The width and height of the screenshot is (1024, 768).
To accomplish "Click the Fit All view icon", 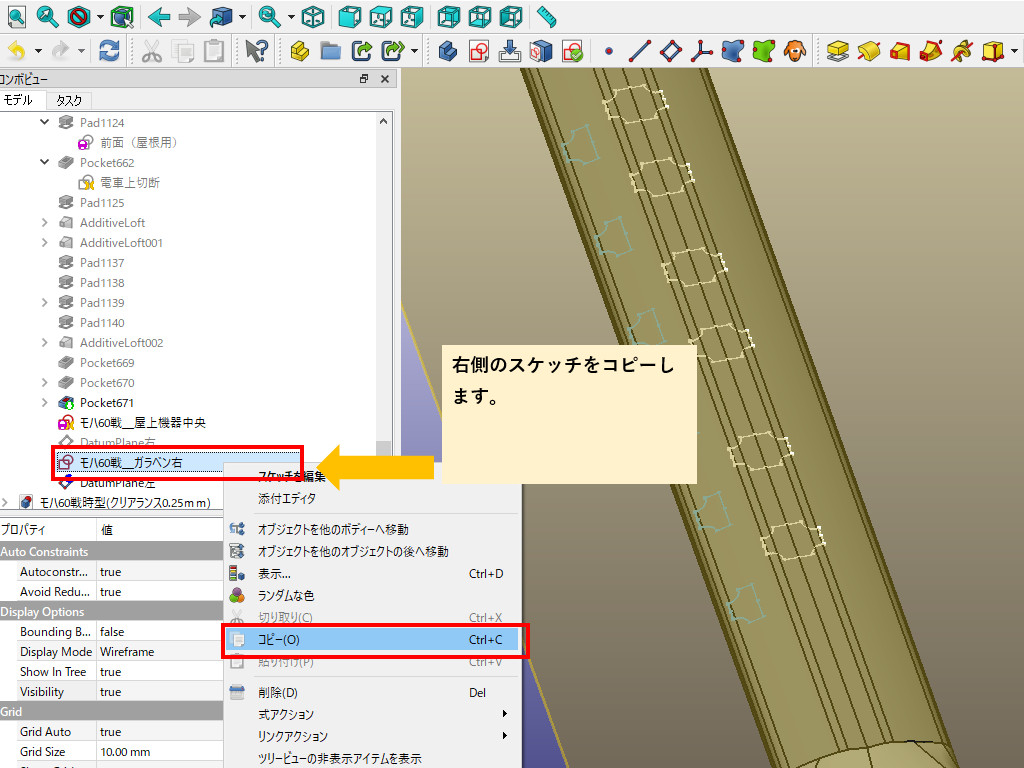I will click(15, 16).
